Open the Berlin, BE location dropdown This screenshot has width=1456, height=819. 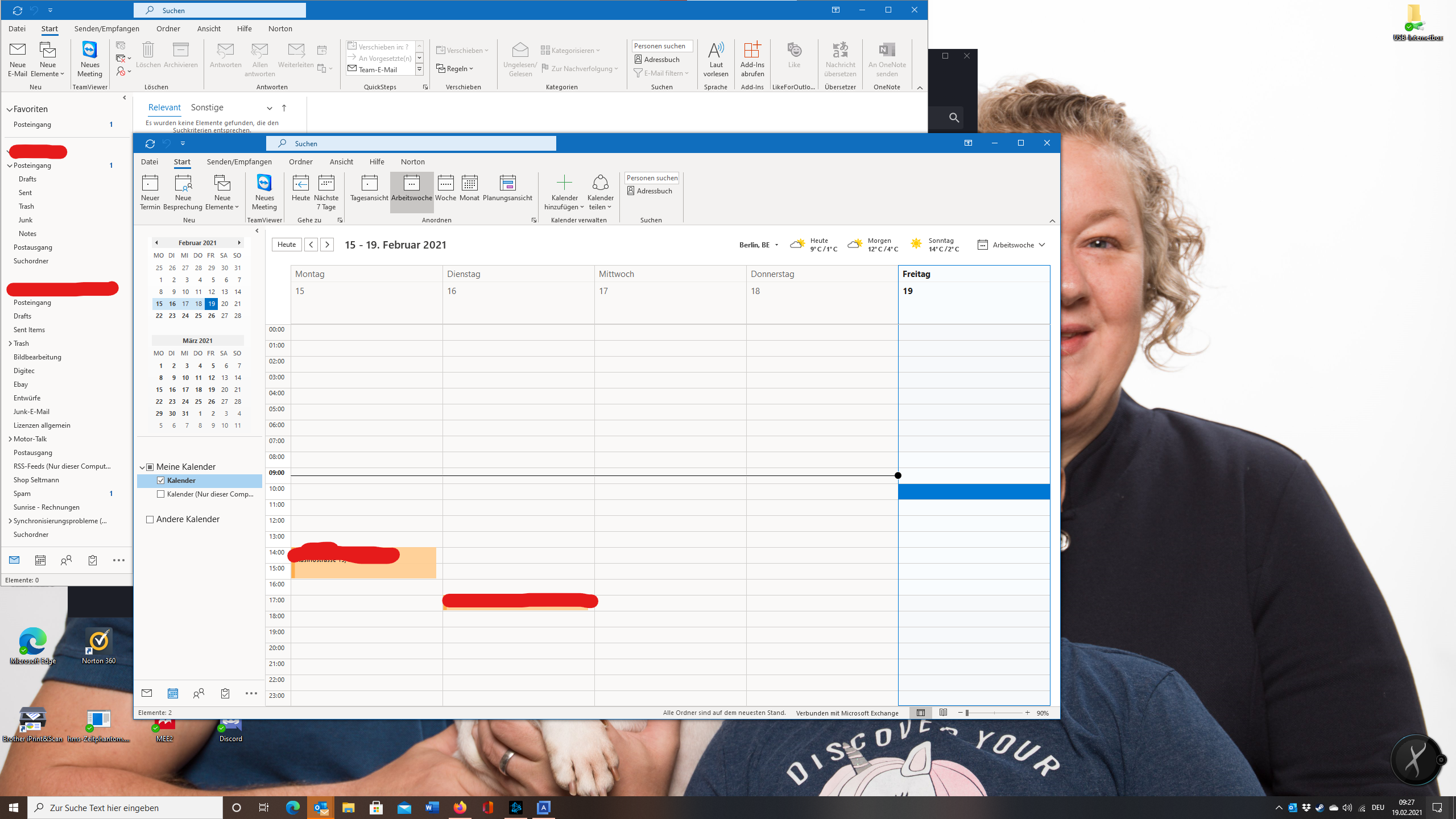tap(777, 245)
